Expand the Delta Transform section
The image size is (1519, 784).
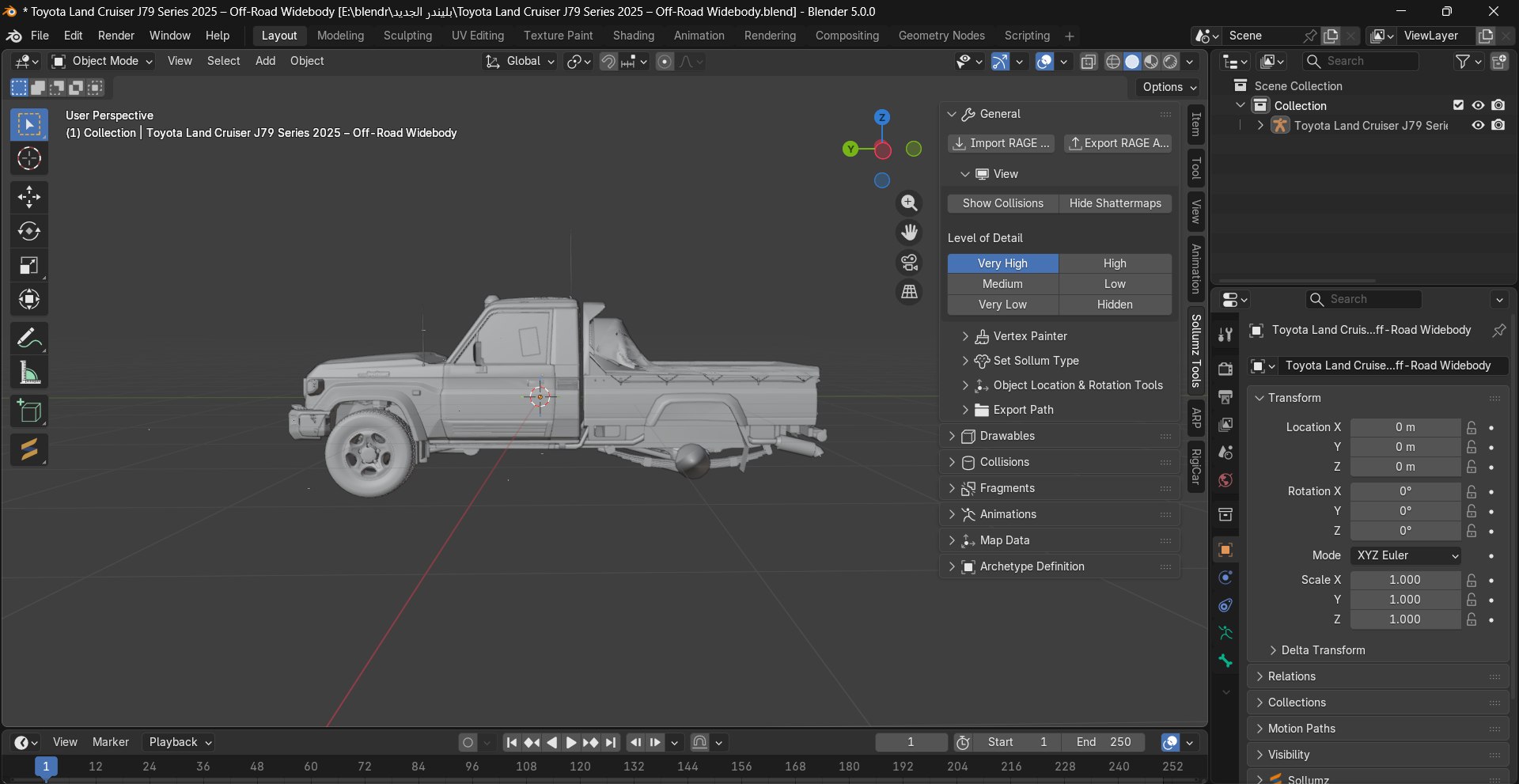coord(1323,650)
